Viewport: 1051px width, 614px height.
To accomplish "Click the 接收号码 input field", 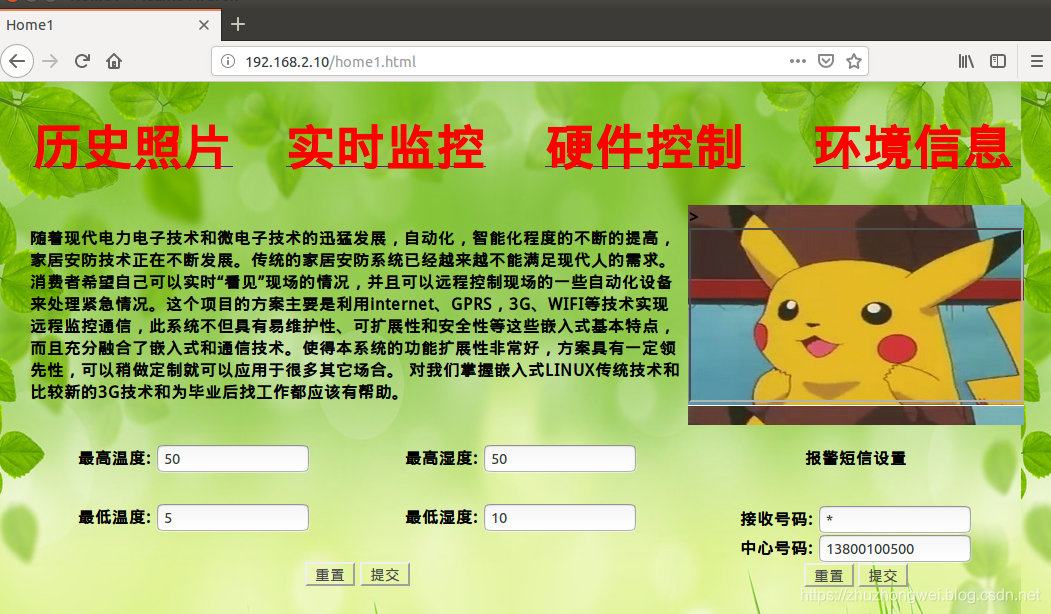I will click(x=895, y=519).
